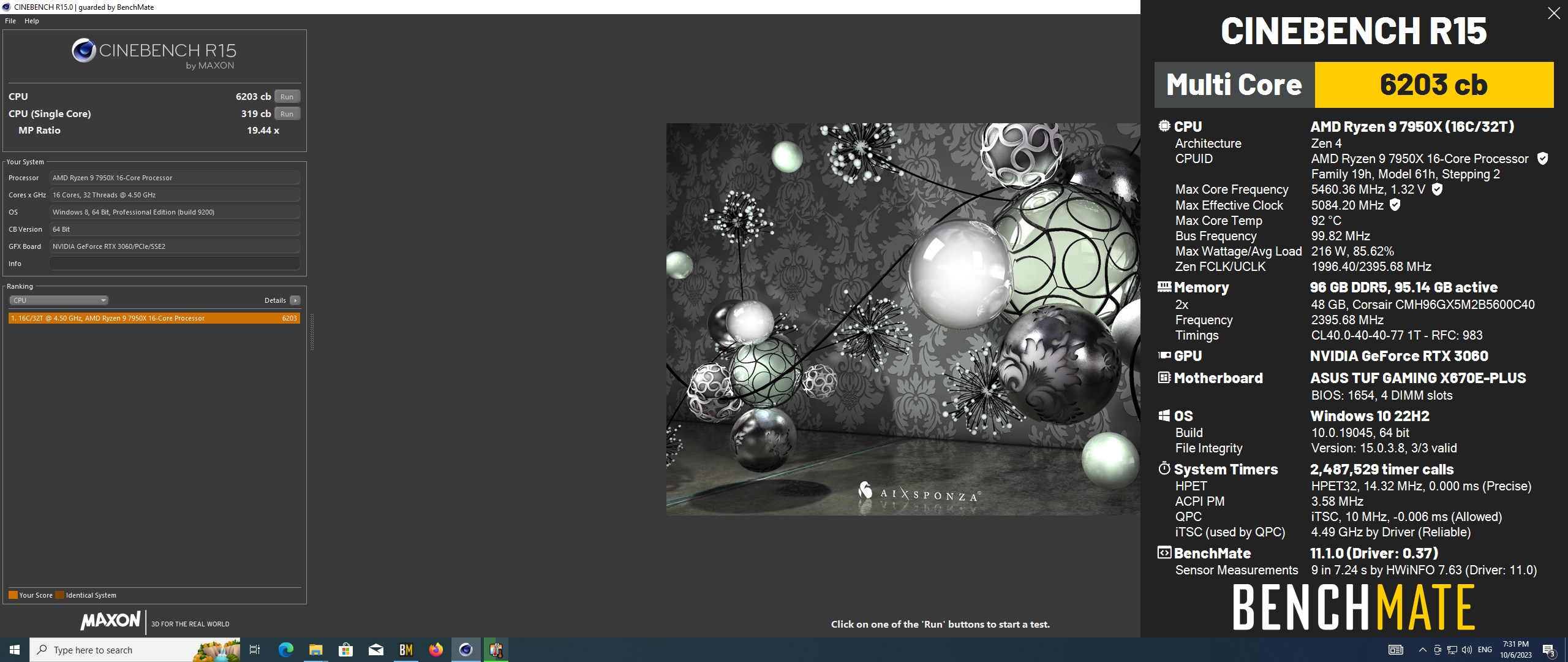Show hidden system tray icons
Image resolution: width=1568 pixels, height=662 pixels.
(1422, 650)
